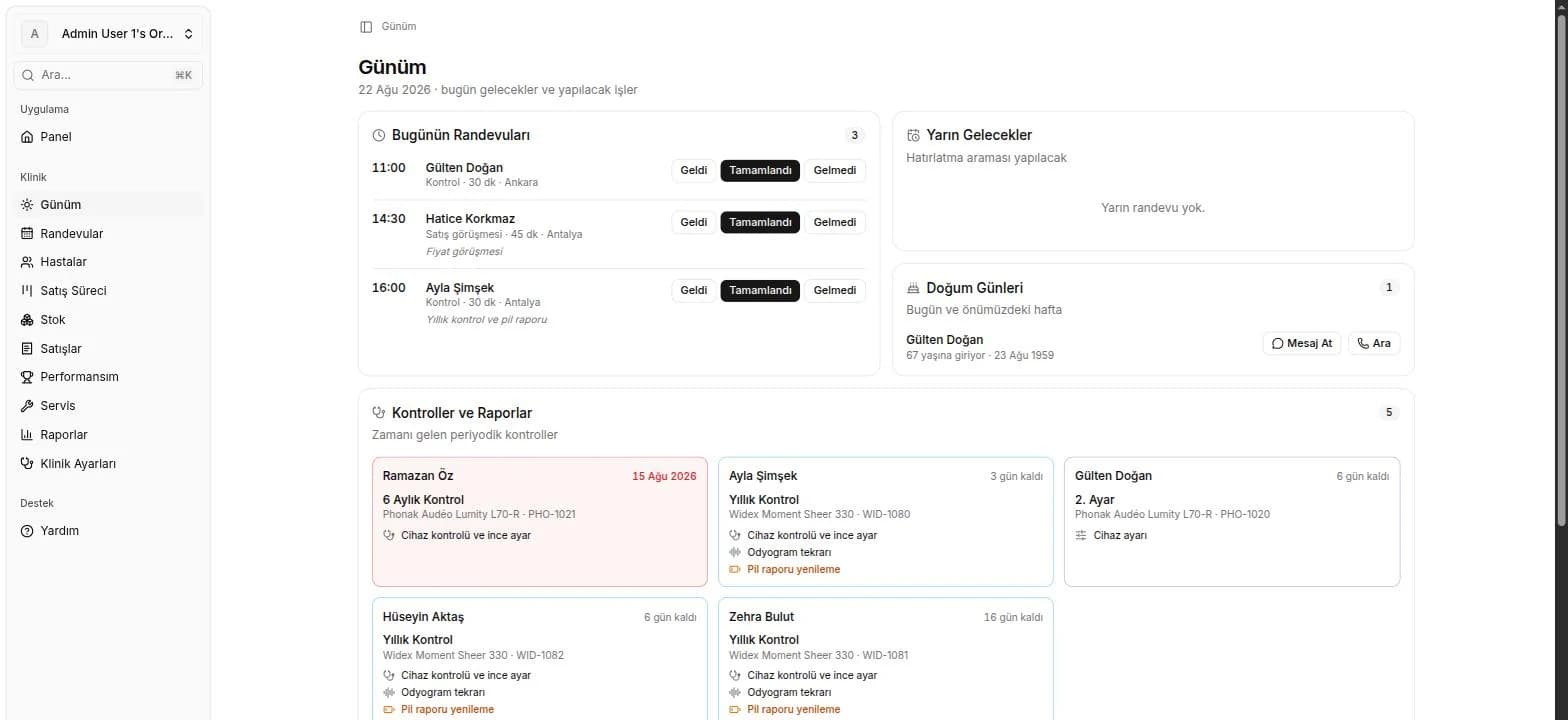Click Gülten Doğan 2. Ayar title
This screenshot has width=1568, height=720.
coord(1095,500)
